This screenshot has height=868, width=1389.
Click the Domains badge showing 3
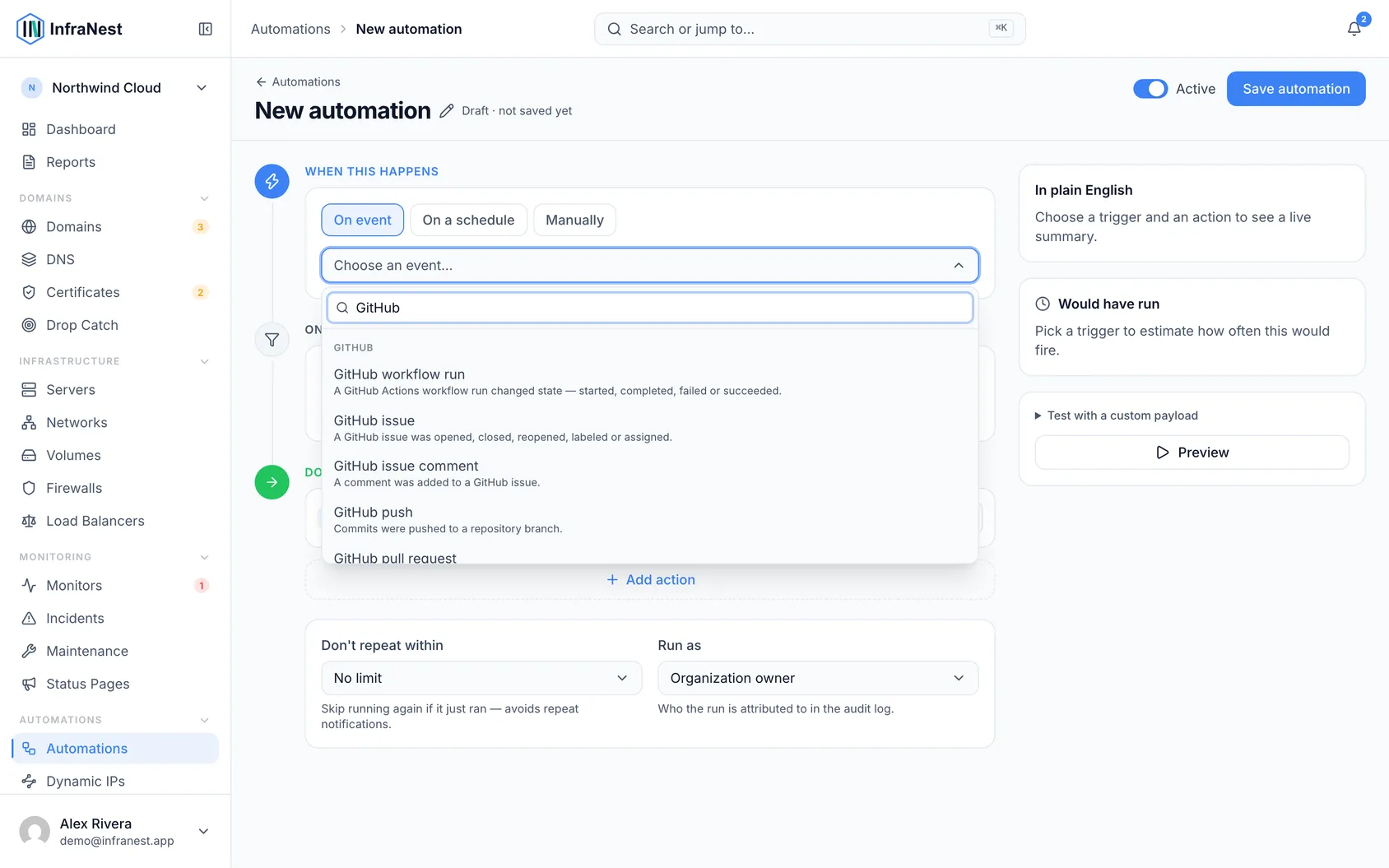(200, 227)
